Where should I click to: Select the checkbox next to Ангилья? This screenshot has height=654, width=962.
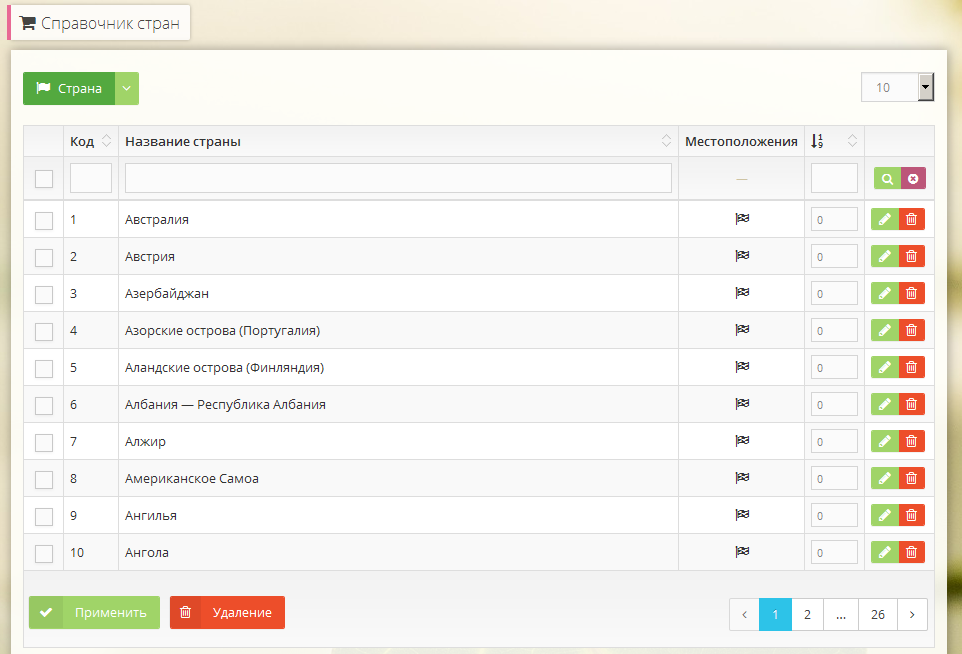point(44,516)
